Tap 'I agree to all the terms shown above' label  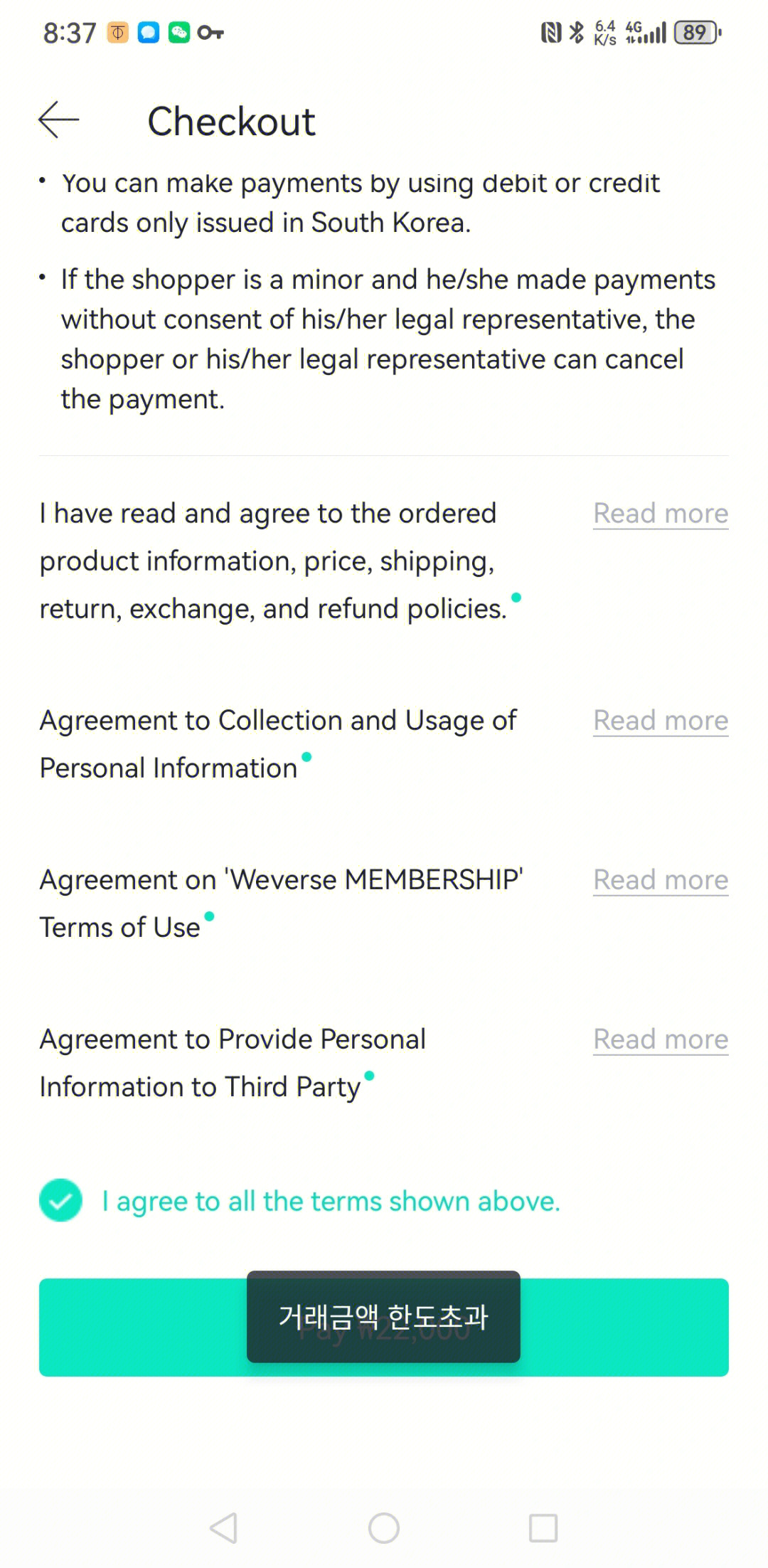[331, 1201]
